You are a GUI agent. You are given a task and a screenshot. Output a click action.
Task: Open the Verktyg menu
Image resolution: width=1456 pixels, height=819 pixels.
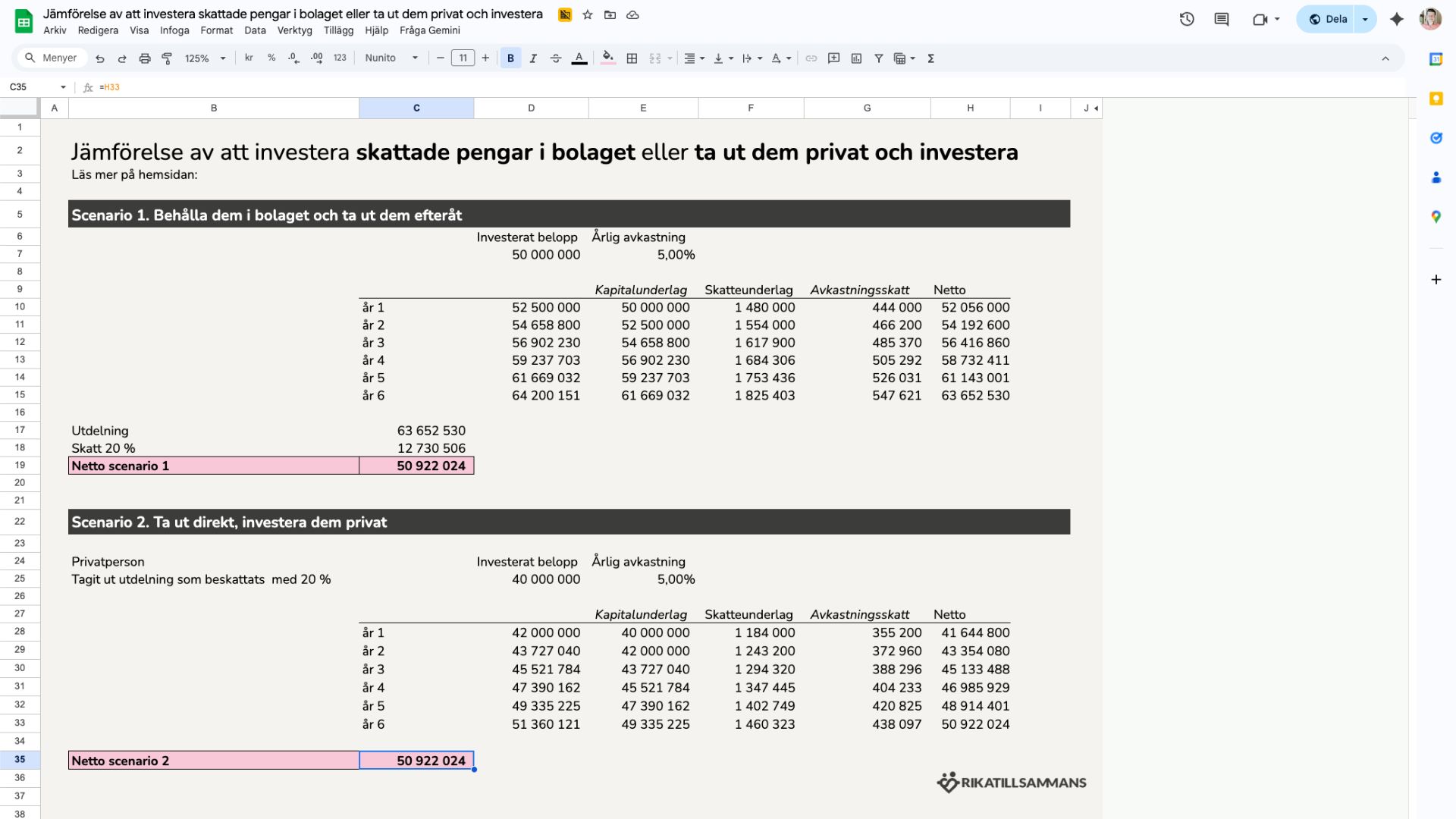(293, 30)
